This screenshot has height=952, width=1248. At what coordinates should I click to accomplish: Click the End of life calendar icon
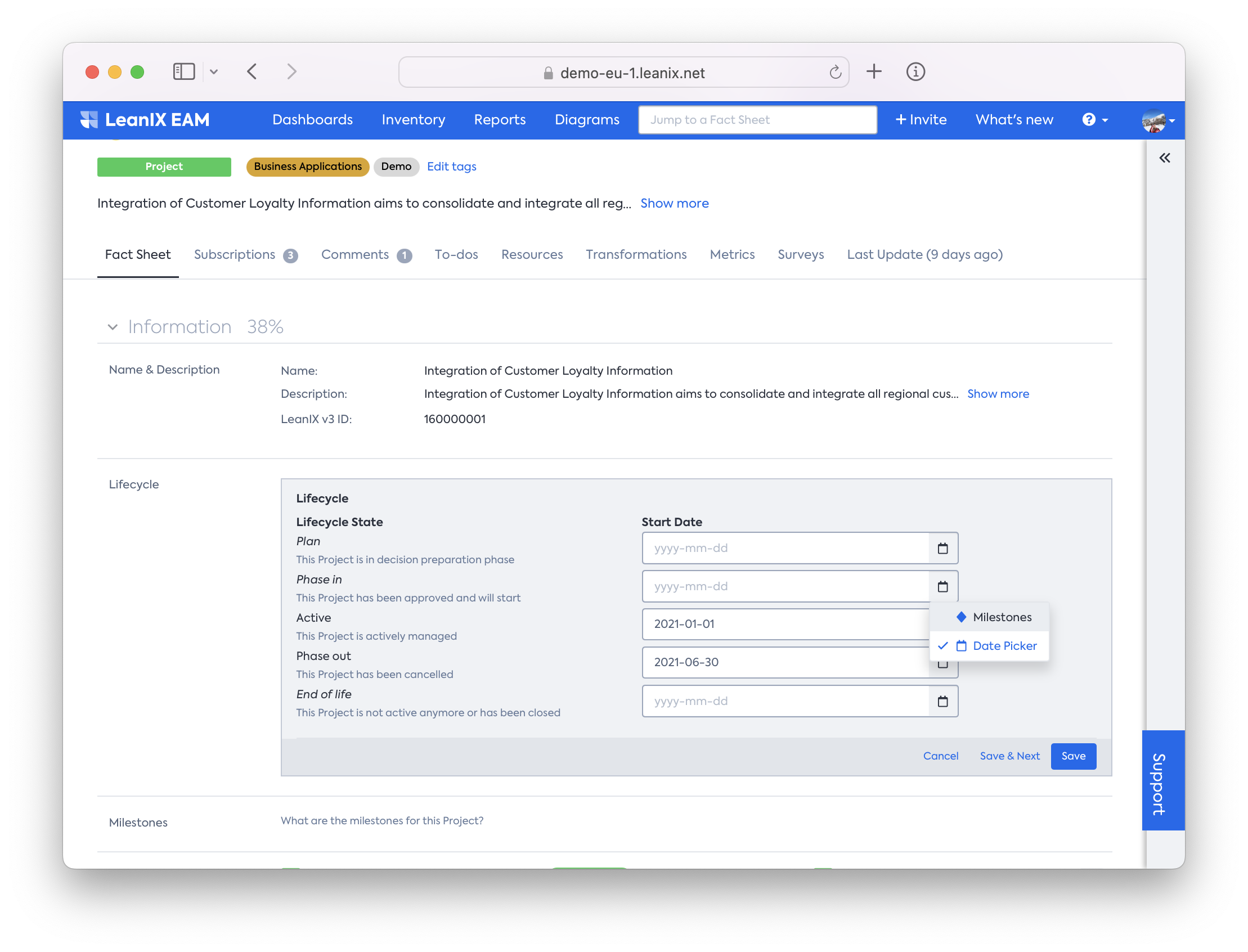(942, 702)
